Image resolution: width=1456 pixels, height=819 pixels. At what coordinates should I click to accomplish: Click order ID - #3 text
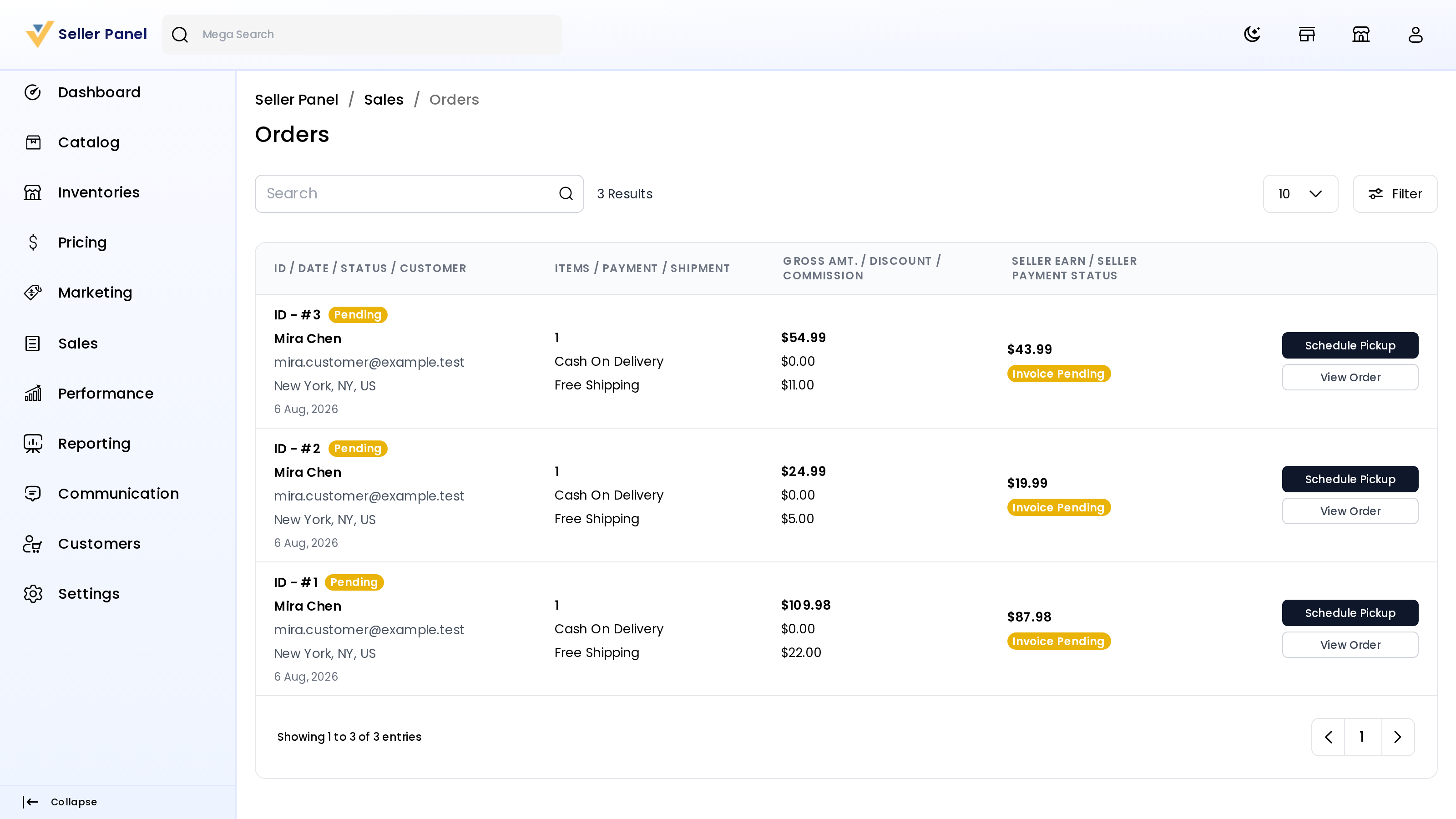coord(297,315)
